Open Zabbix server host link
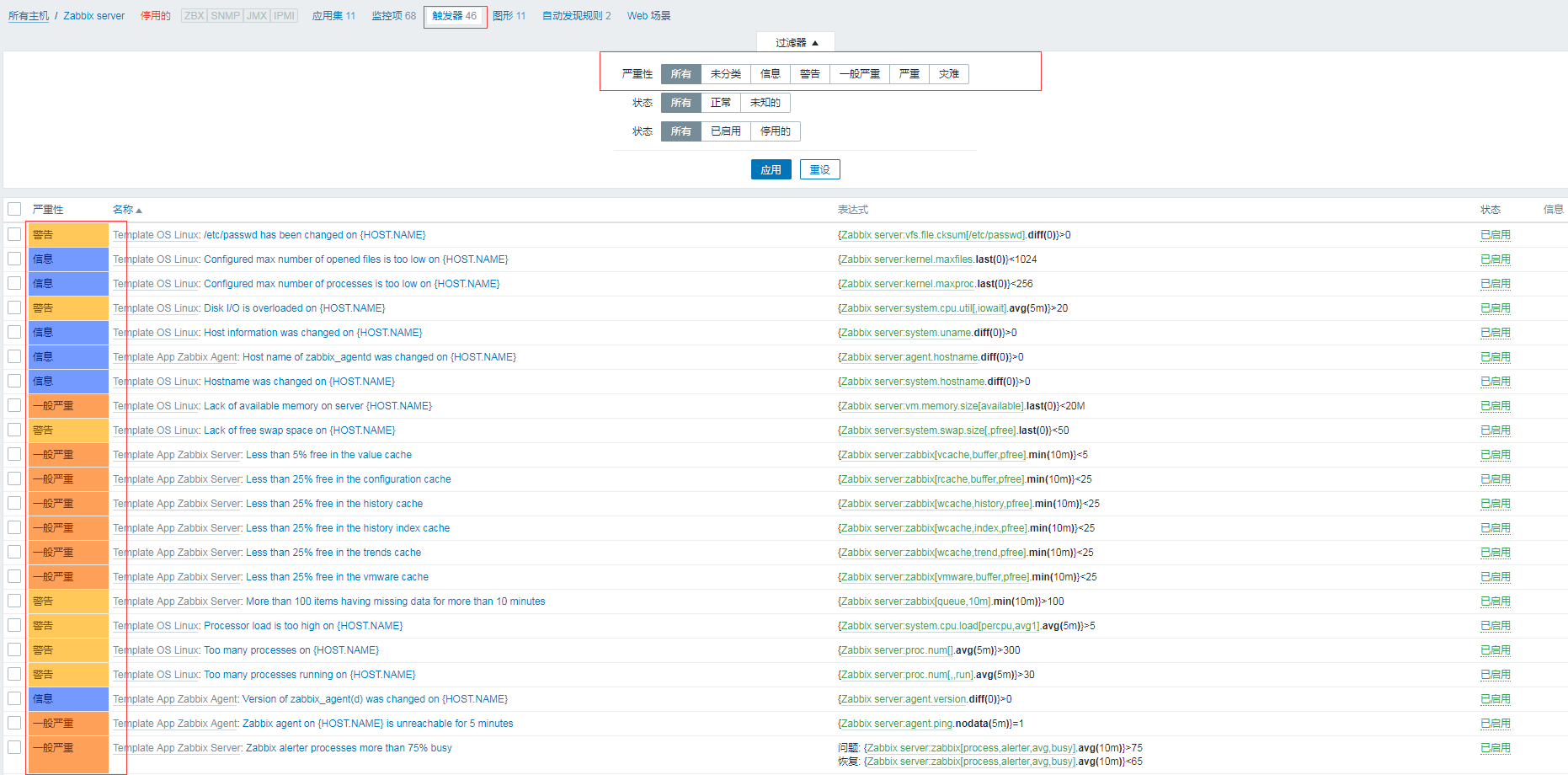Image resolution: width=1568 pixels, height=775 pixels. click(x=94, y=16)
